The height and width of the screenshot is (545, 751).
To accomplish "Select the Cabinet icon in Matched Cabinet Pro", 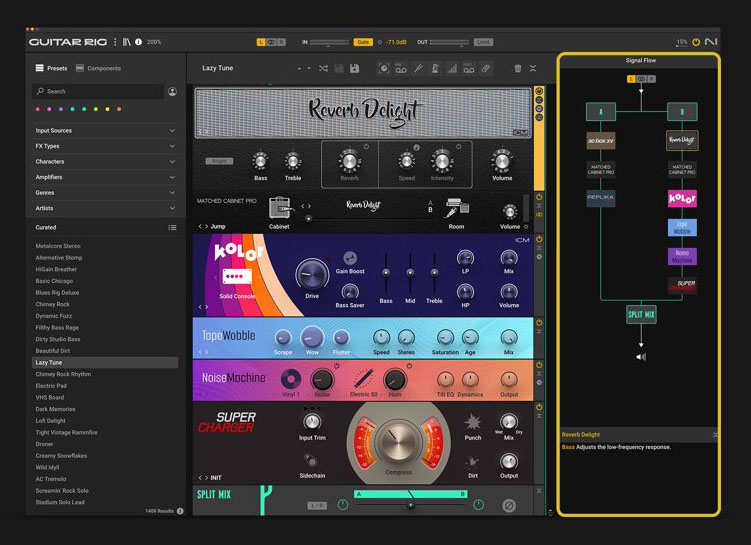I will (x=280, y=207).
